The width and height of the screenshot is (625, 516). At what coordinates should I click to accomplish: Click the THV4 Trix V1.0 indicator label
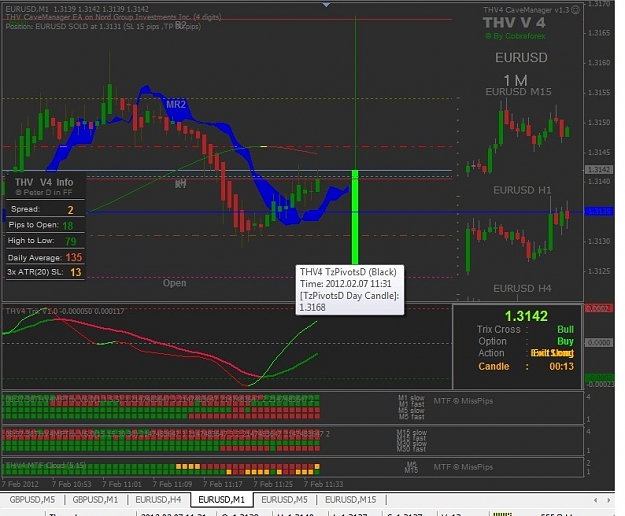(x=65, y=311)
